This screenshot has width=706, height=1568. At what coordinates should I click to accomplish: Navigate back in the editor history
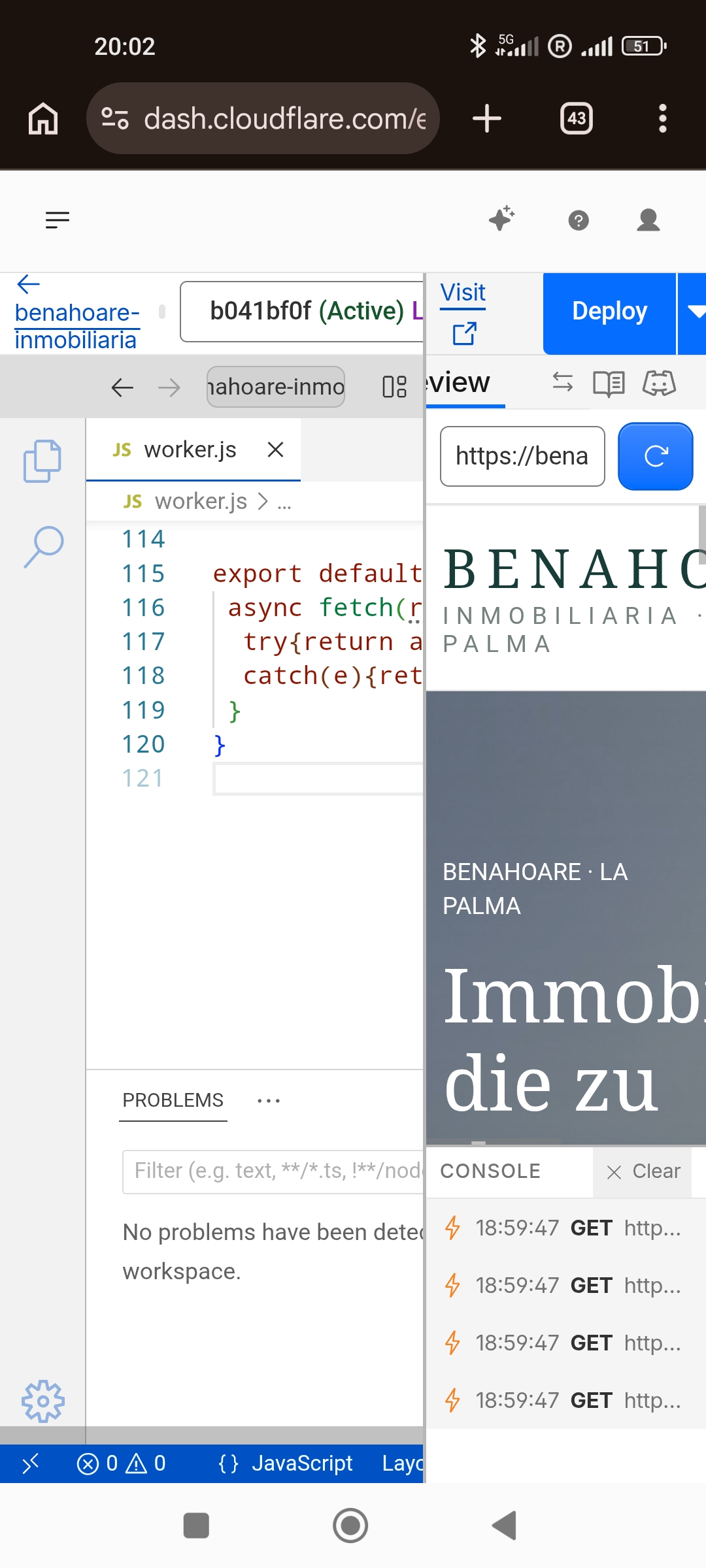(122, 387)
